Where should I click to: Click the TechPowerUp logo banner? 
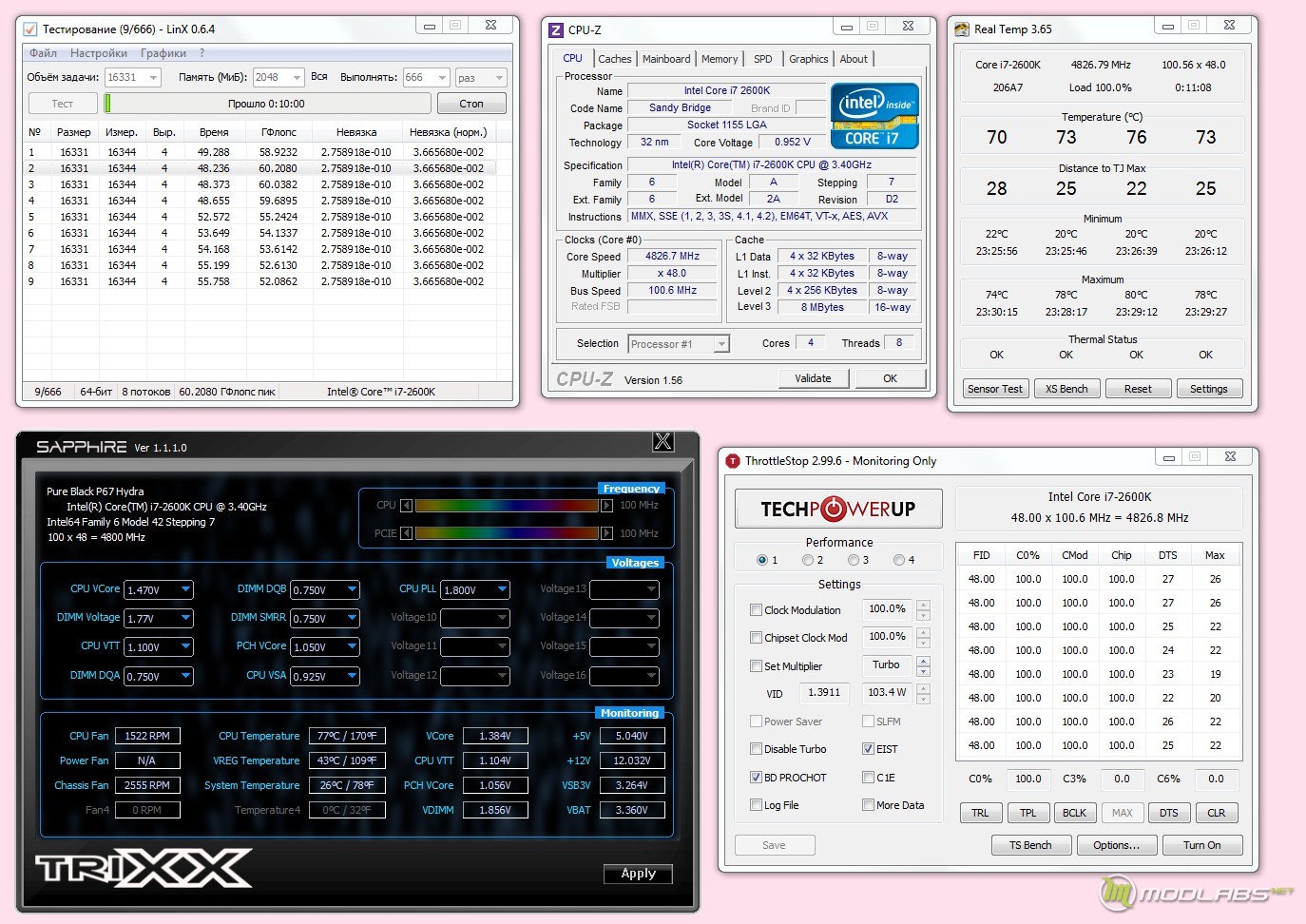pyautogui.click(x=838, y=509)
